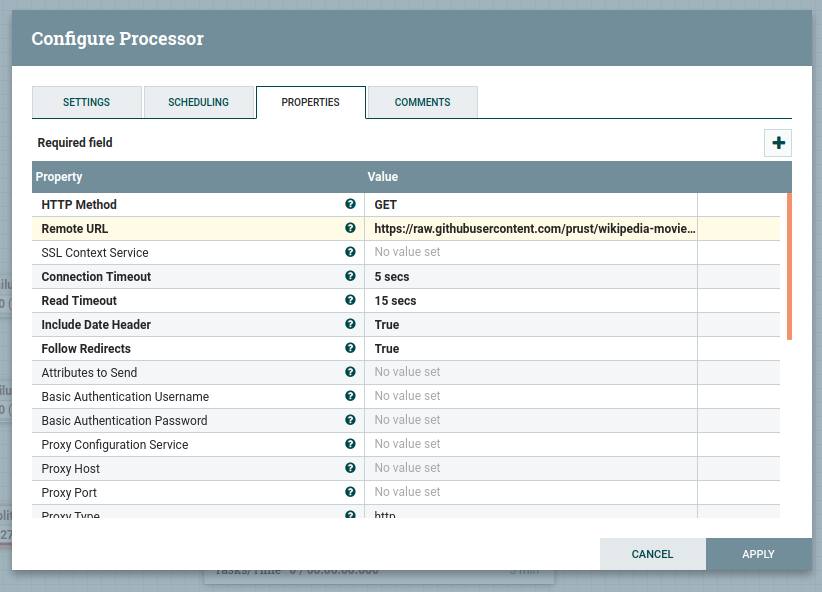
Task: Click help icon beside Read Timeout
Action: [350, 300]
